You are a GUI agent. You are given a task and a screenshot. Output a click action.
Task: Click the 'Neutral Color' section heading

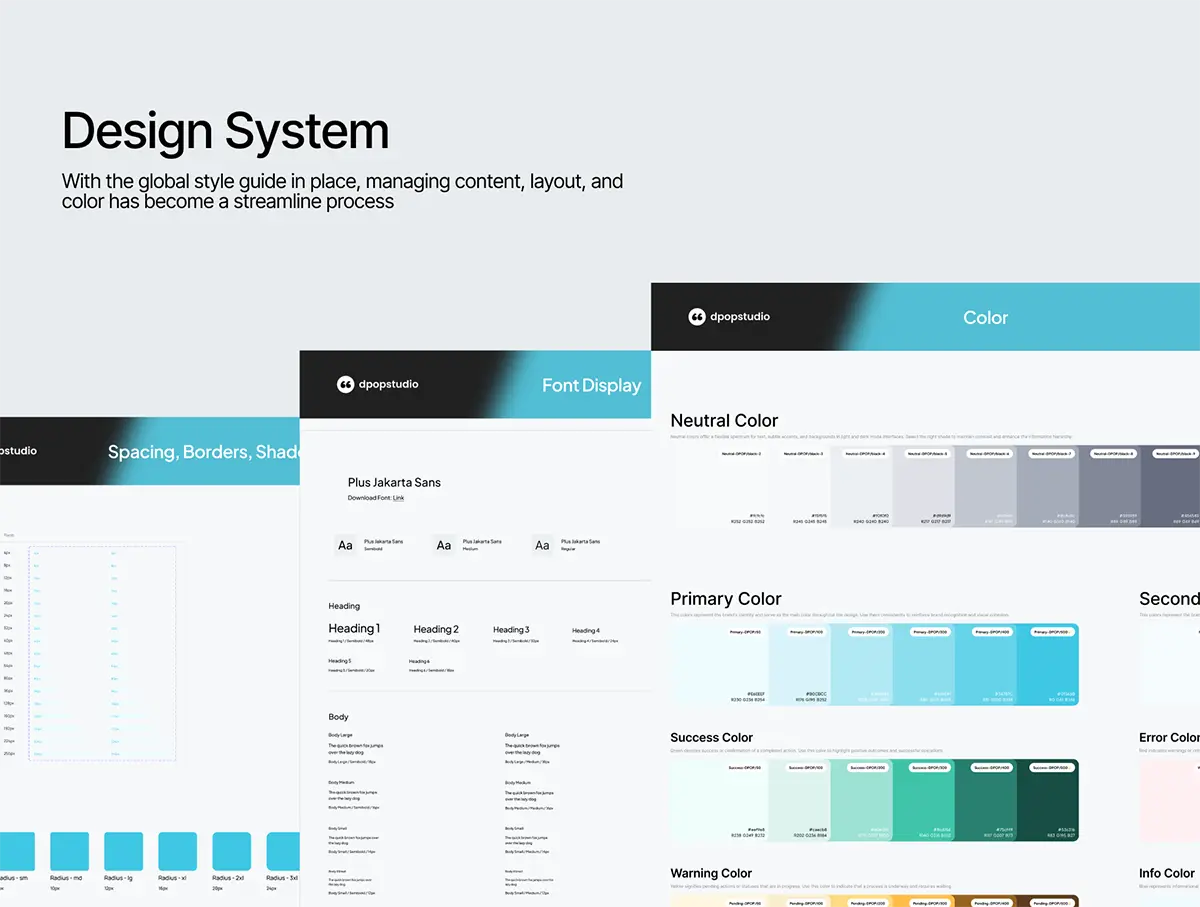point(724,421)
